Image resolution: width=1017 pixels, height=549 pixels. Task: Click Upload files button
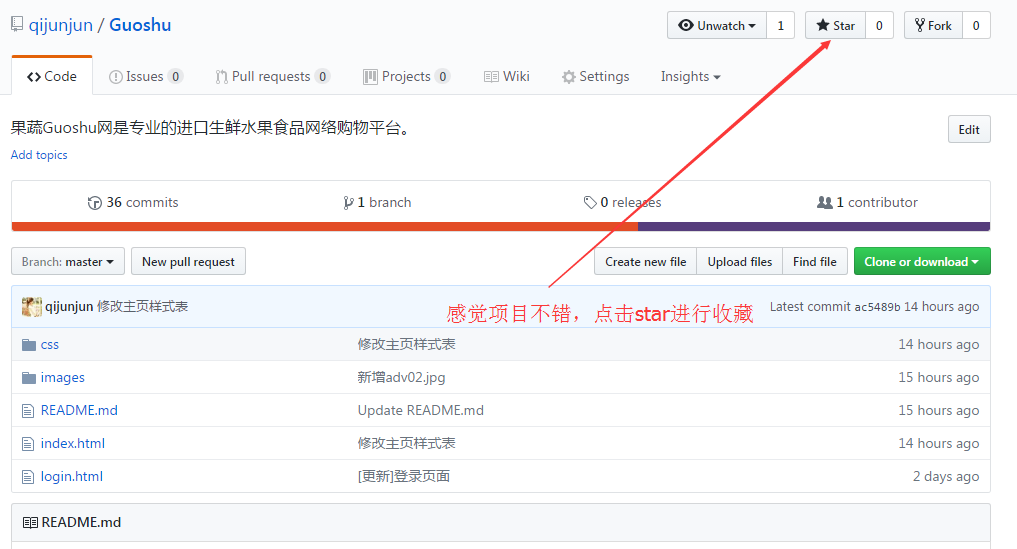739,262
